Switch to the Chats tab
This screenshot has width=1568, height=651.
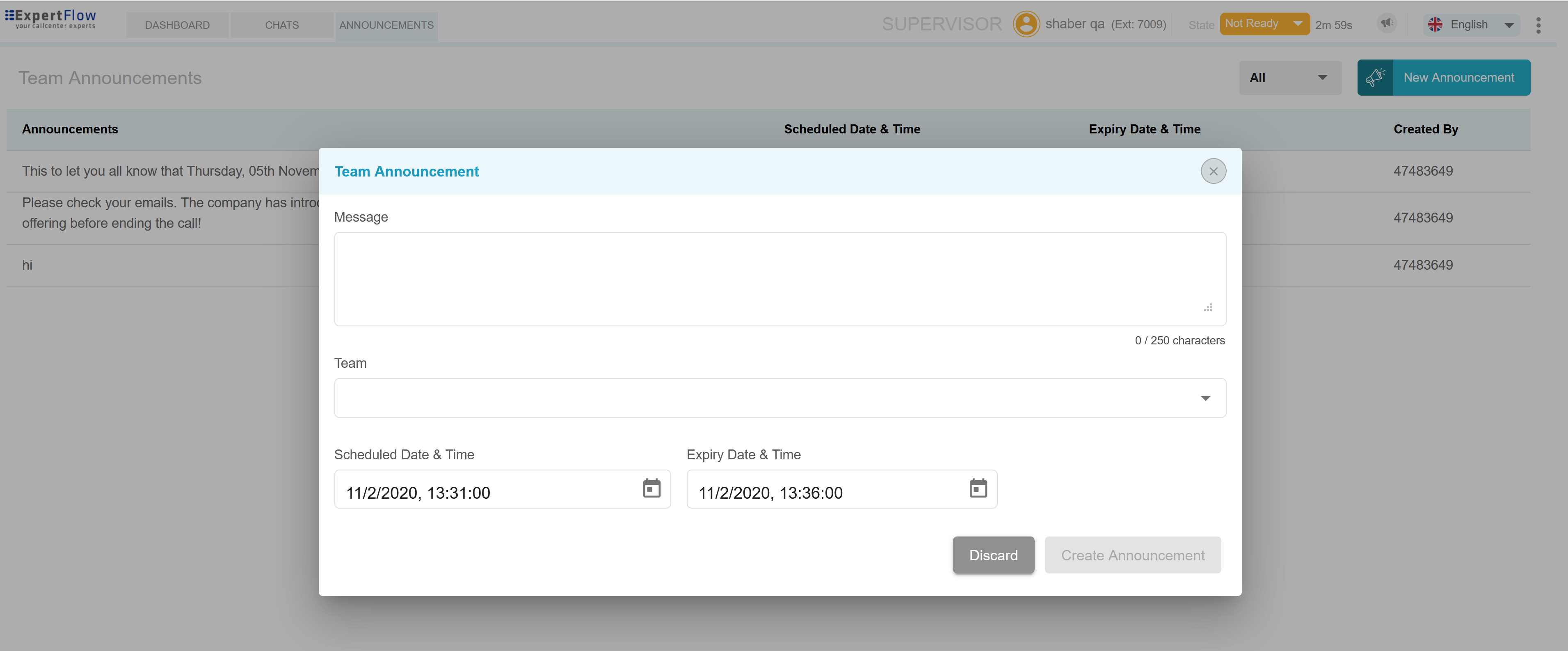pyautogui.click(x=282, y=25)
